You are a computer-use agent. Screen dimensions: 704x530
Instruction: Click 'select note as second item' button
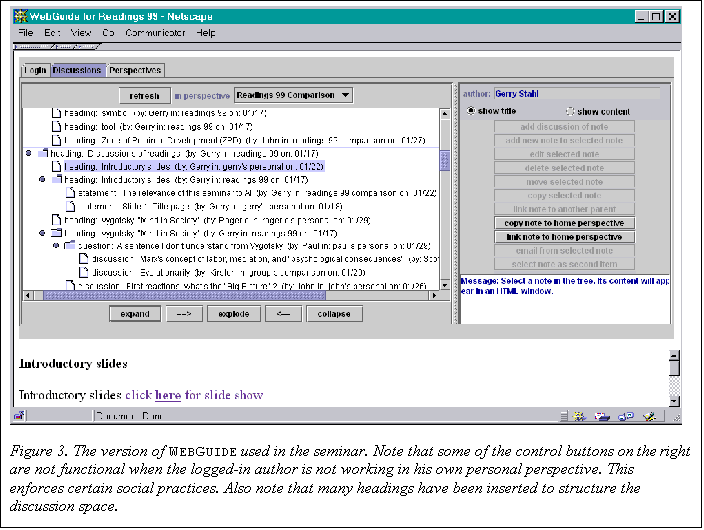tap(564, 264)
